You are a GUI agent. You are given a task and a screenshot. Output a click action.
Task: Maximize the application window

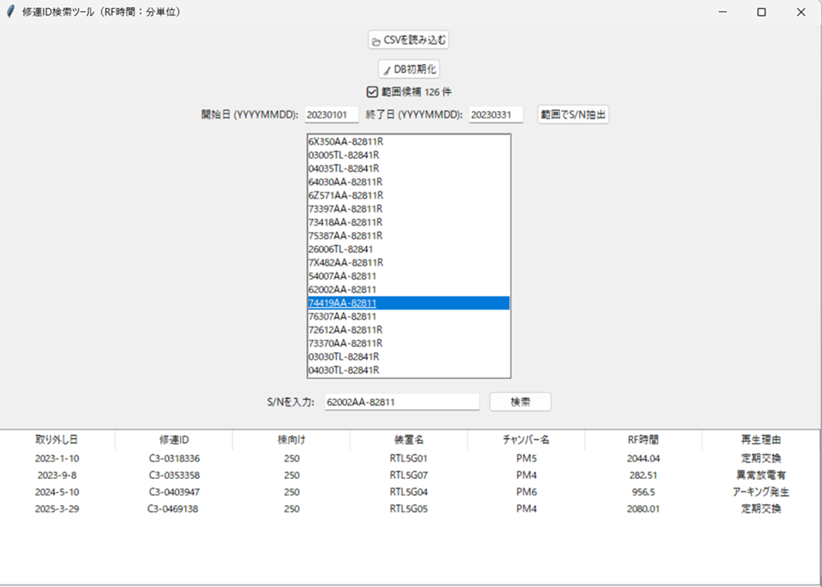coord(761,12)
